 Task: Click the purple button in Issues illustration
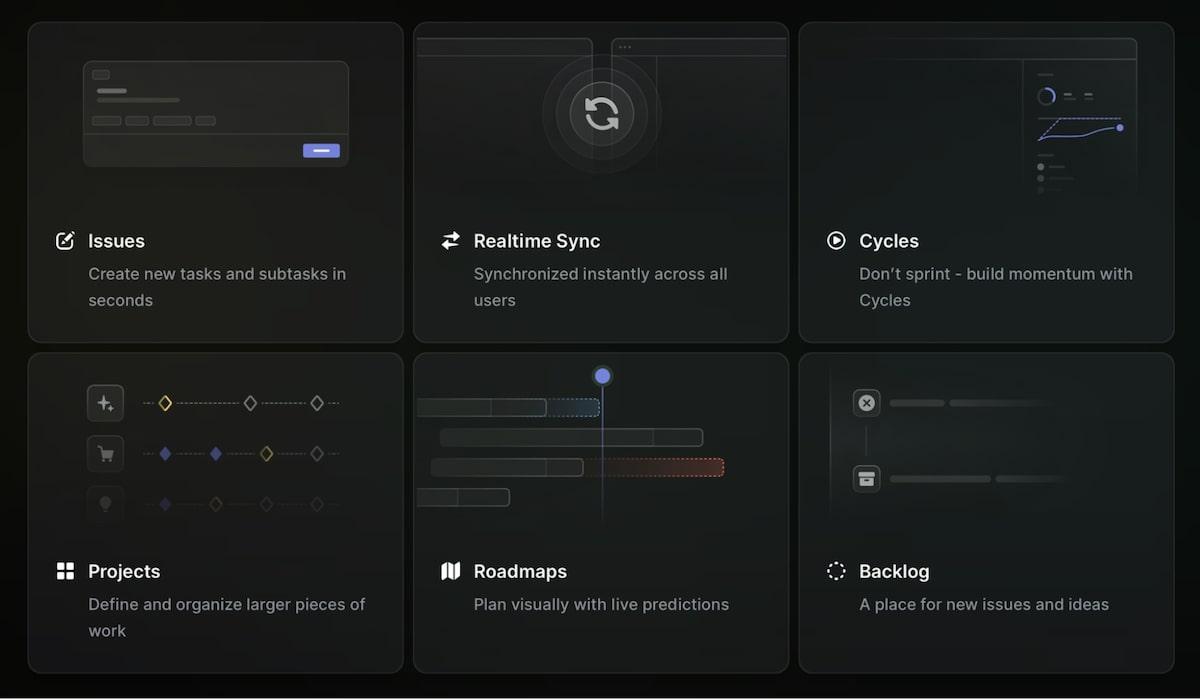[x=321, y=150]
